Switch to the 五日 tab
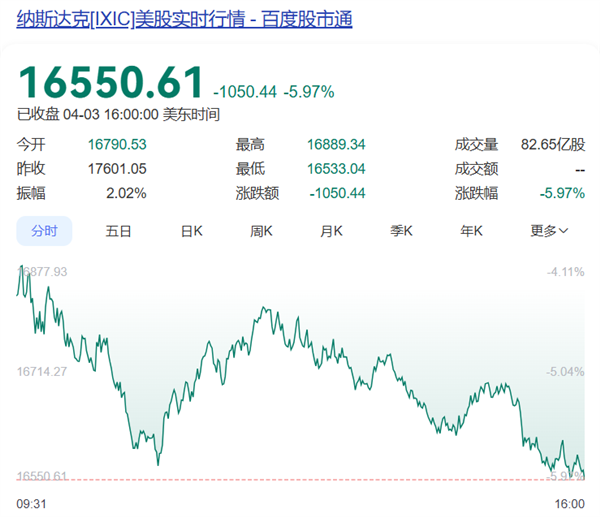 click(118, 231)
